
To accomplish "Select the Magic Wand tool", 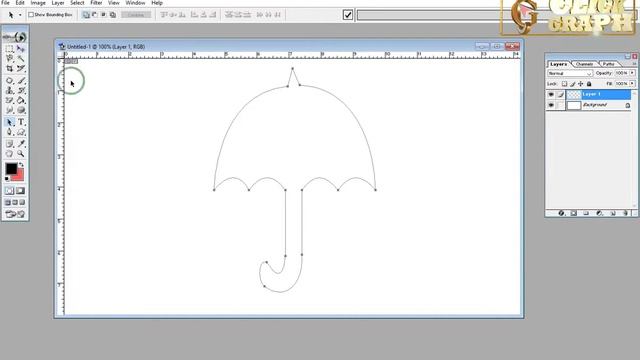I will point(21,58).
